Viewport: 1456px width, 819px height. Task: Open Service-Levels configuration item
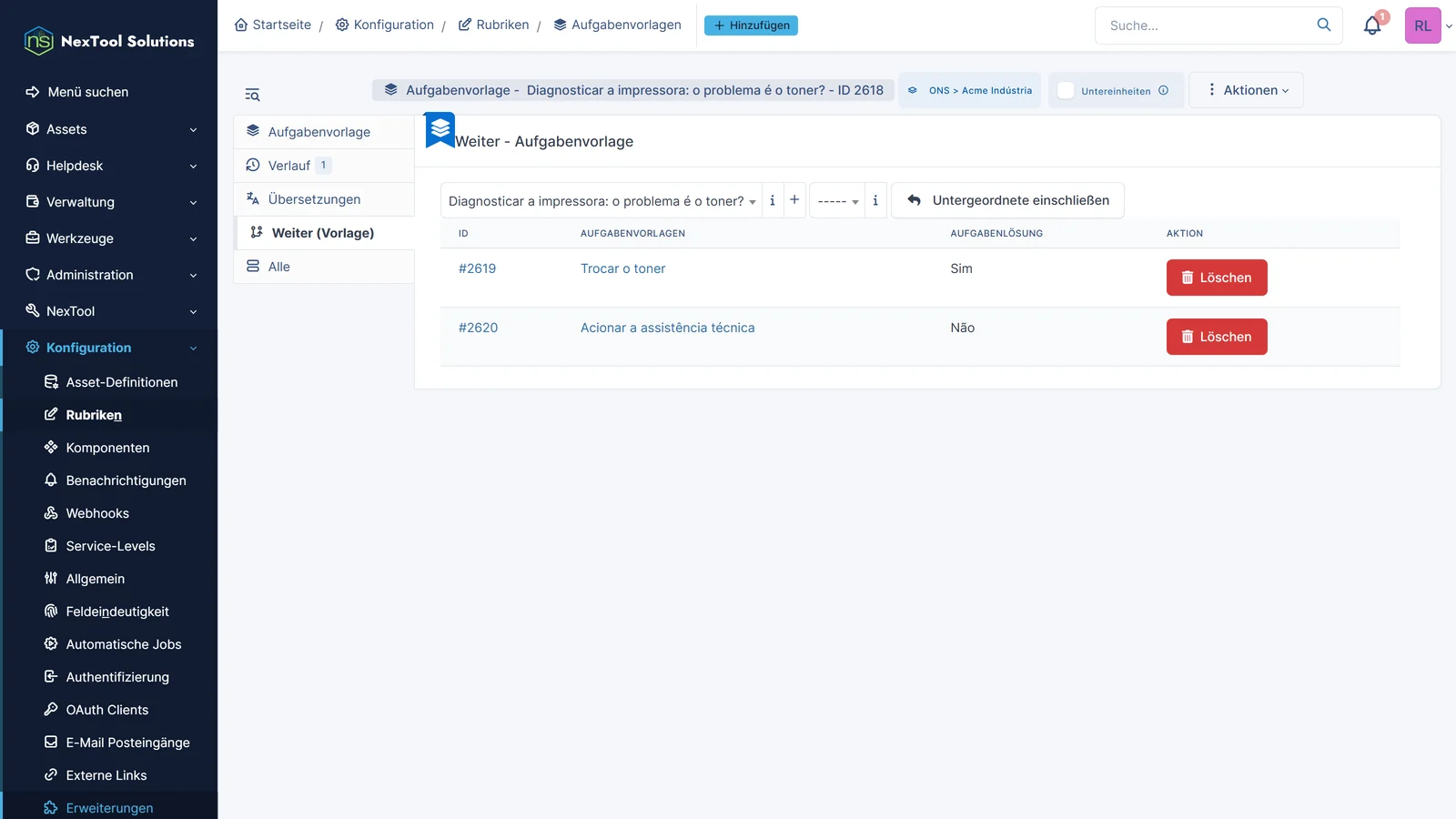pyautogui.click(x=110, y=546)
